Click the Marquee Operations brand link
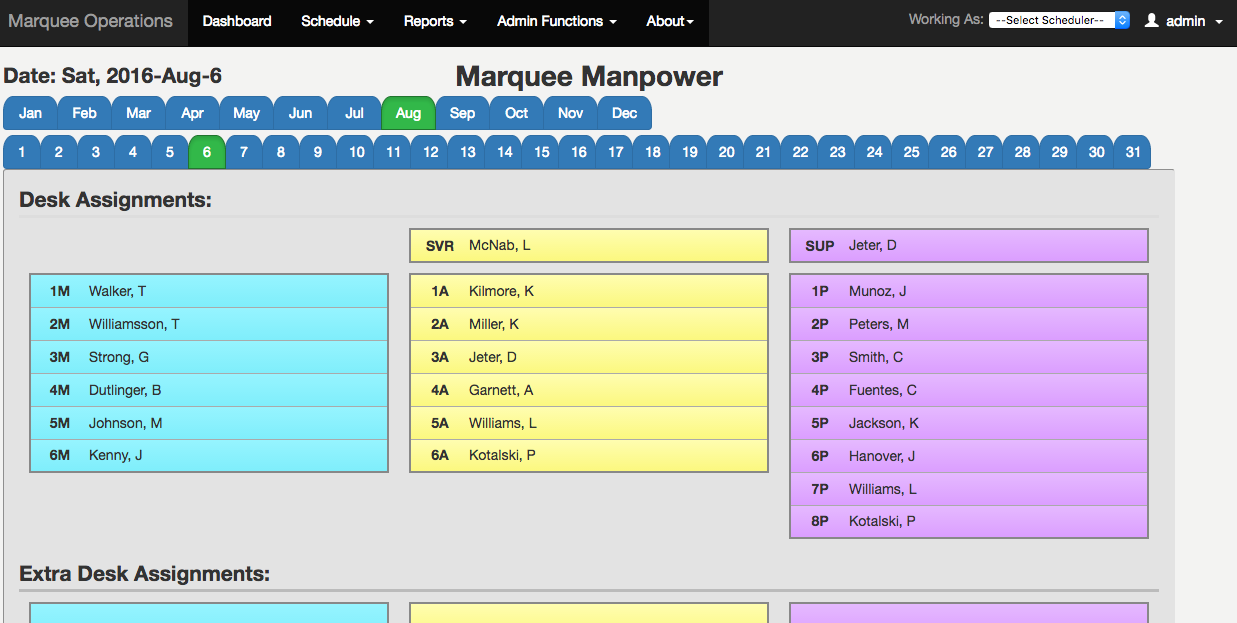The height and width of the screenshot is (623, 1237). pos(90,21)
